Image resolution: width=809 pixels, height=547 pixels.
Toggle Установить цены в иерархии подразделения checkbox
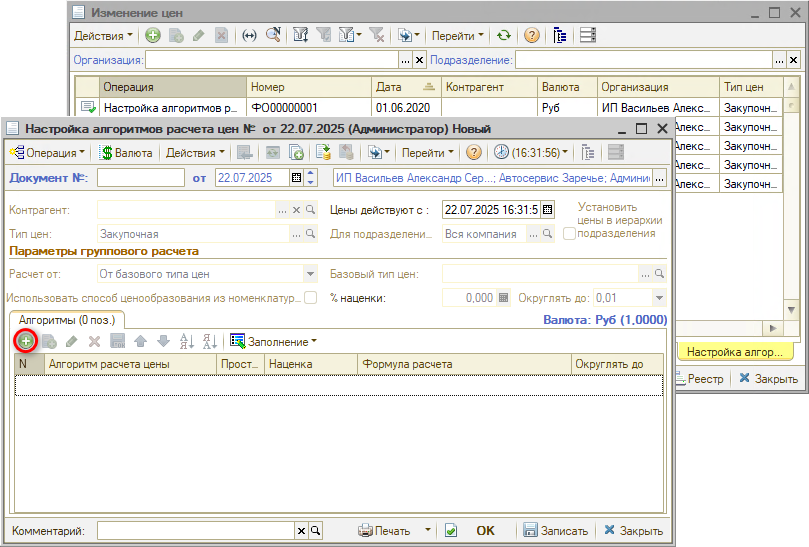[x=569, y=233]
